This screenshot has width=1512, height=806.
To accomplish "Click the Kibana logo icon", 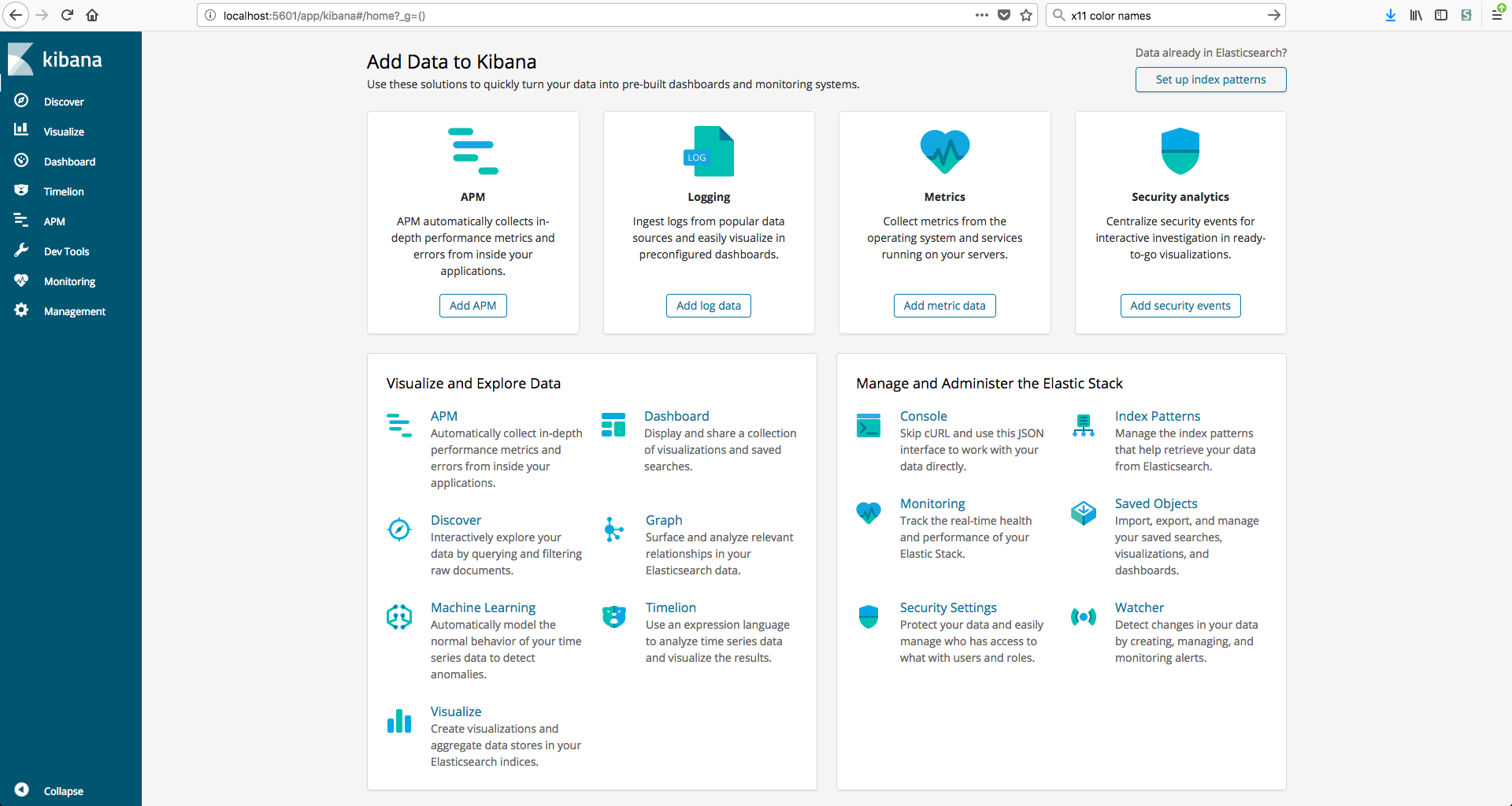I will pos(20,59).
